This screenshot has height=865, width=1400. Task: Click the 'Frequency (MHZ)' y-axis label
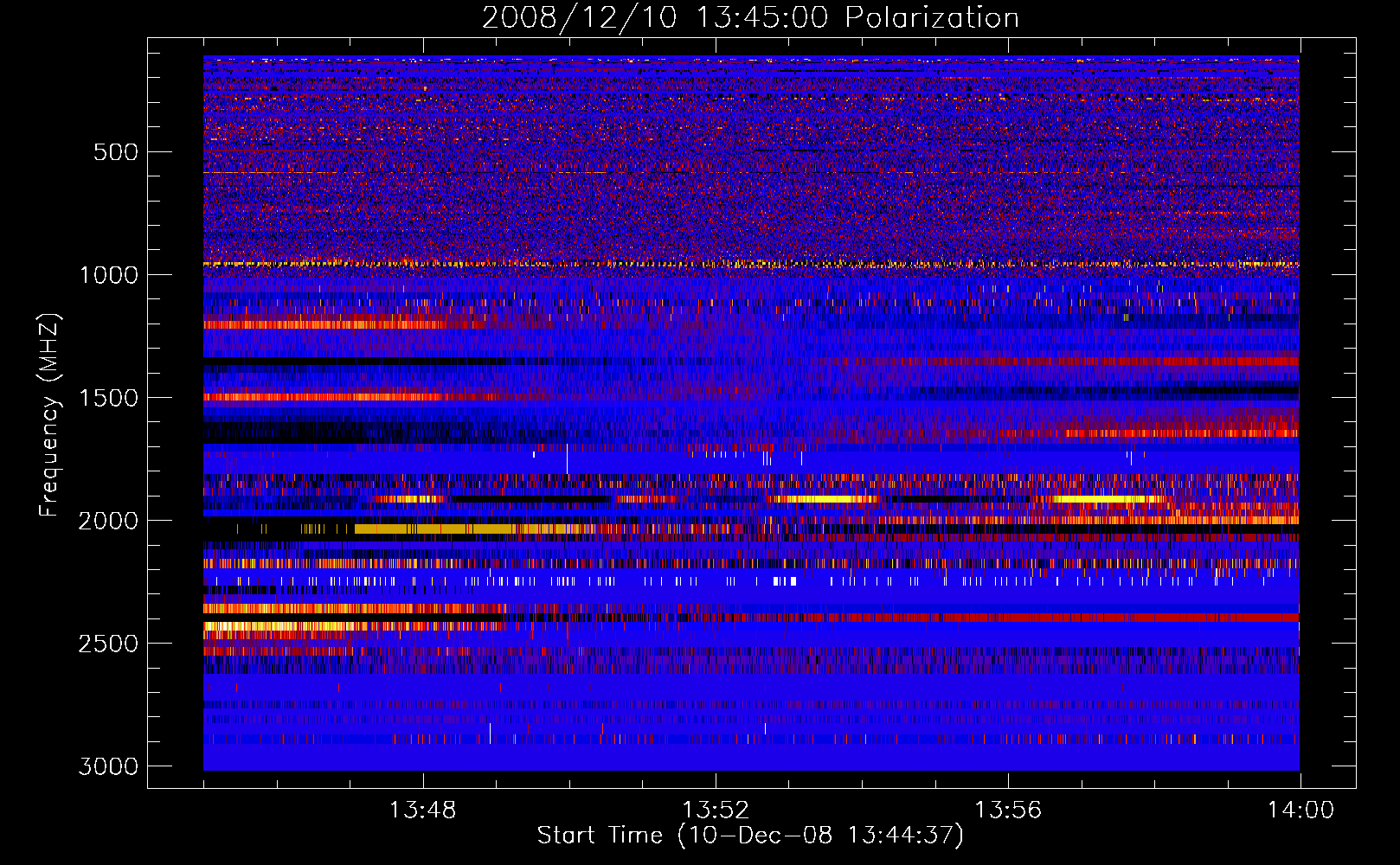[50, 415]
